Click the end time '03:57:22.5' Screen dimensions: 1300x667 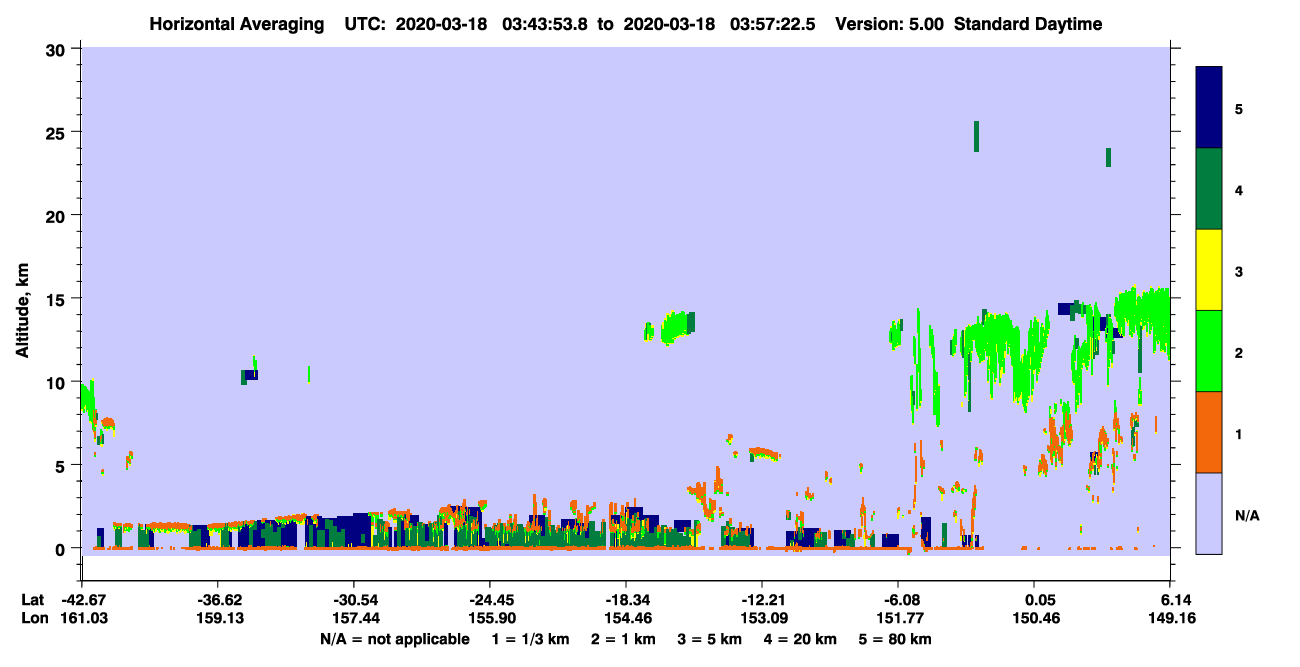(773, 24)
